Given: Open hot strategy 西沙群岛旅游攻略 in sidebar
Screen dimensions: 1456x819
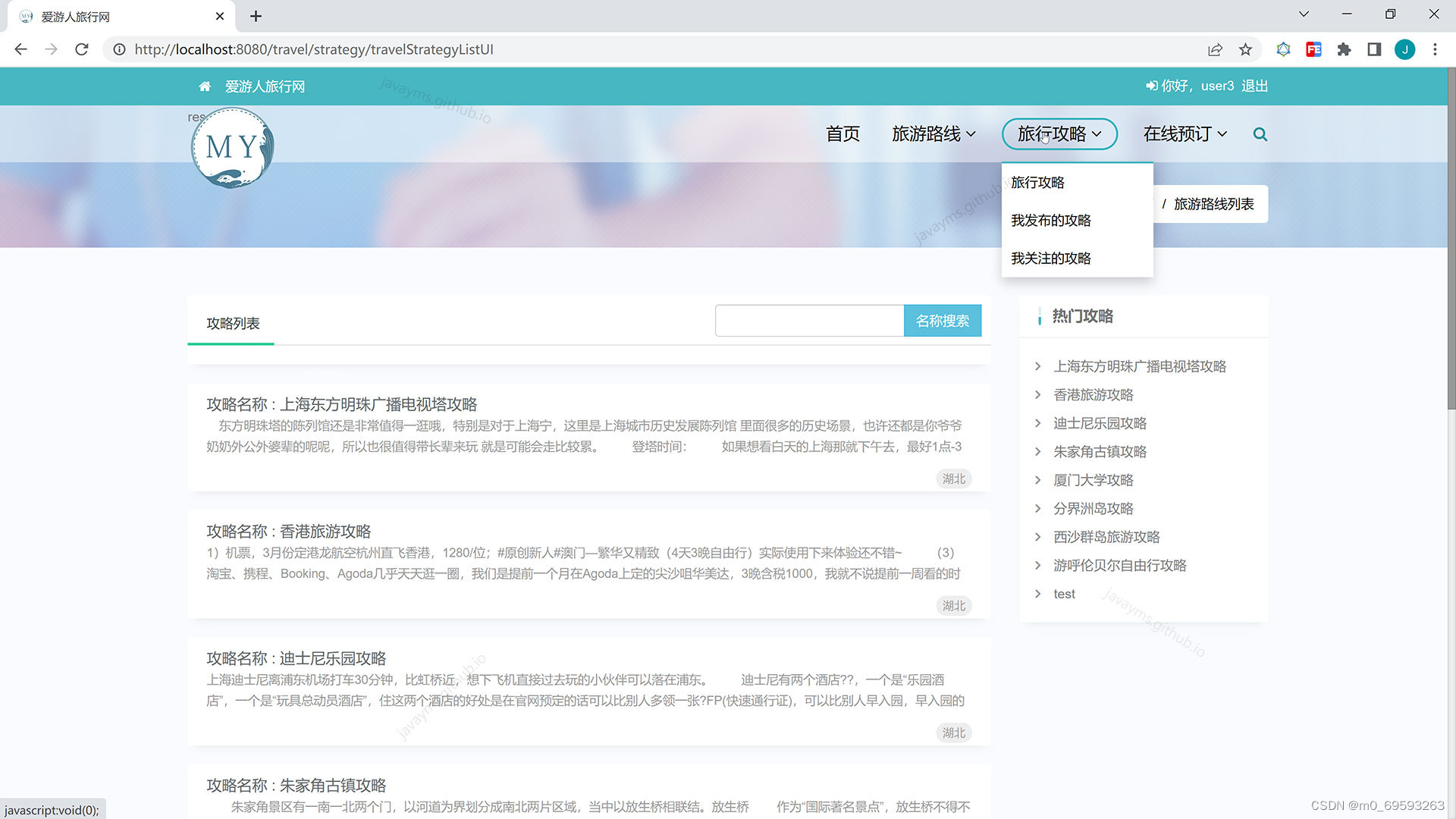Looking at the screenshot, I should (x=1106, y=537).
